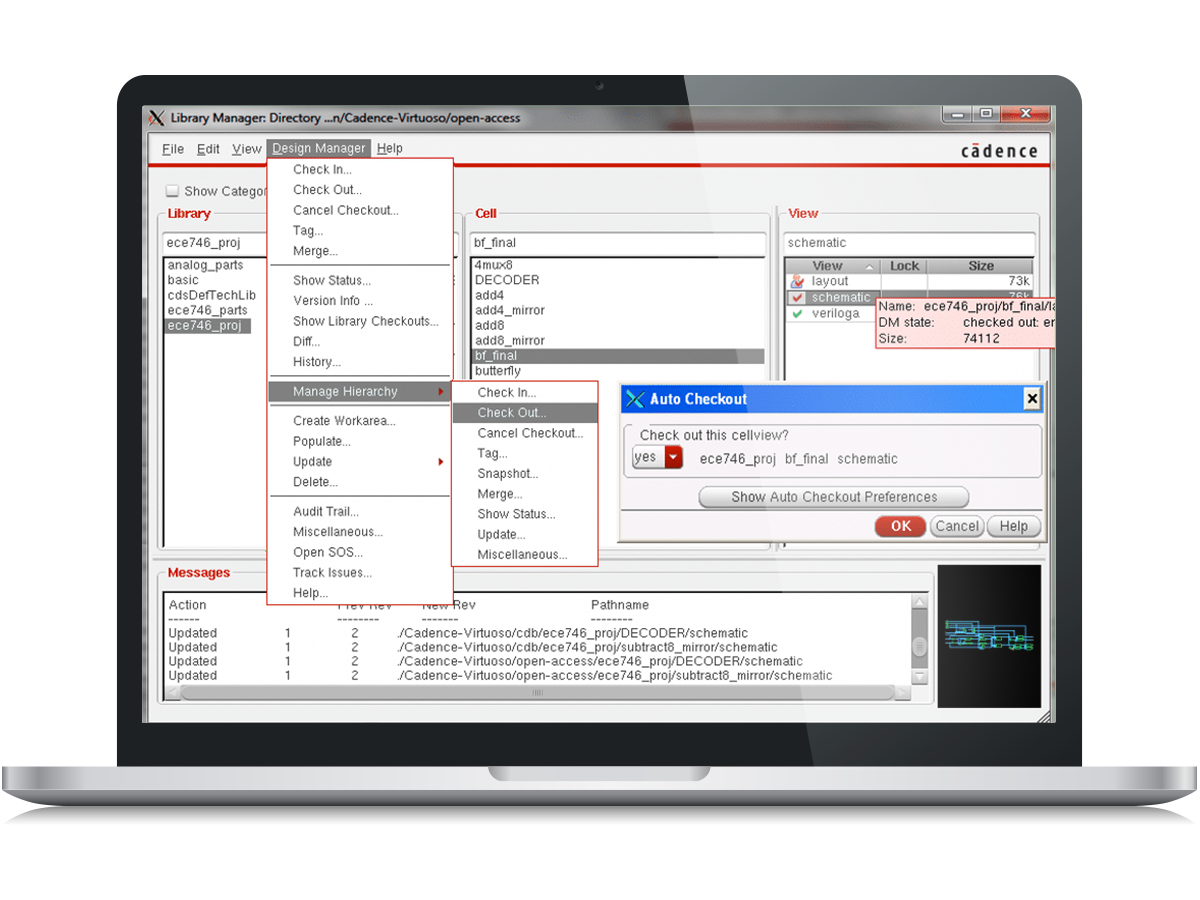The width and height of the screenshot is (1200, 900).
Task: Click the Cancel button in Auto Checkout
Action: click(x=957, y=526)
